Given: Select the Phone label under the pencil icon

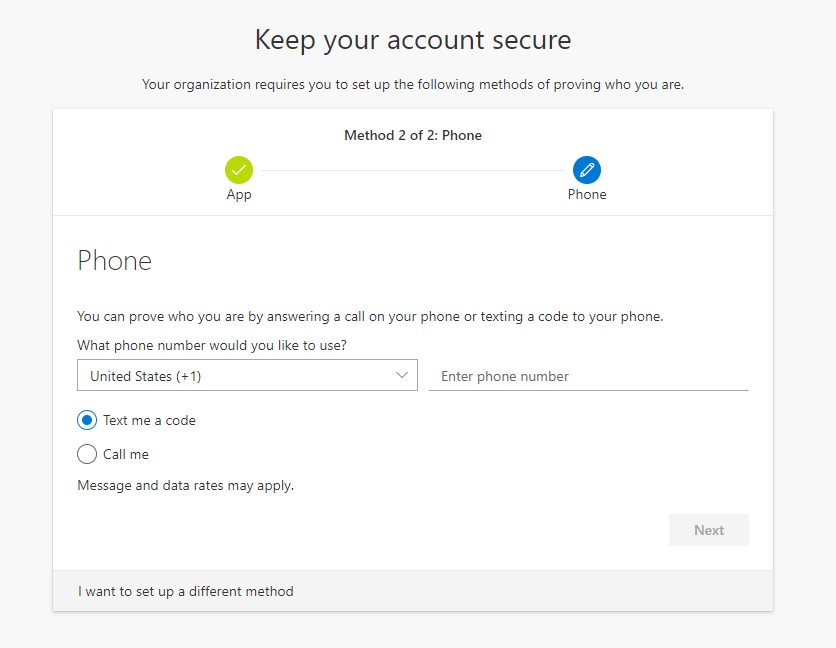Looking at the screenshot, I should pos(586,194).
